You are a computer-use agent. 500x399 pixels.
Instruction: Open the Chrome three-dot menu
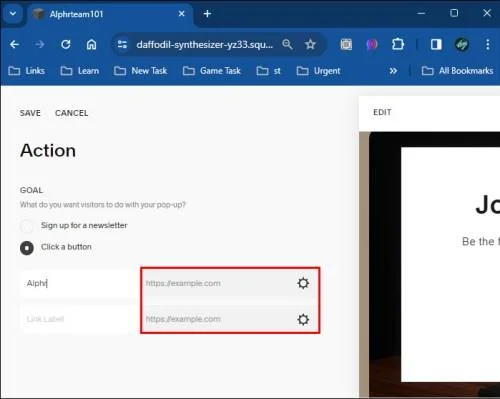488,44
